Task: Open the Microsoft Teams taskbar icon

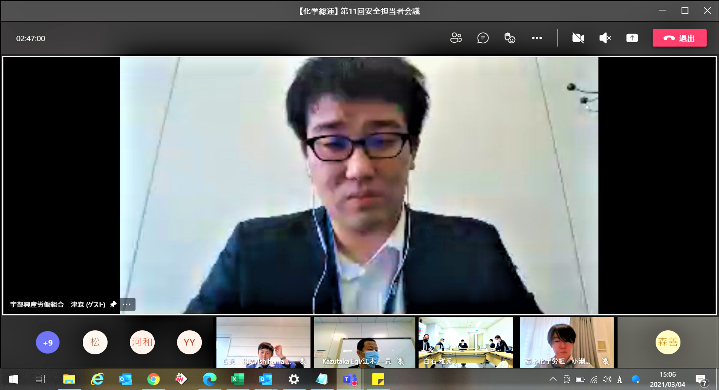Action: pyautogui.click(x=350, y=379)
